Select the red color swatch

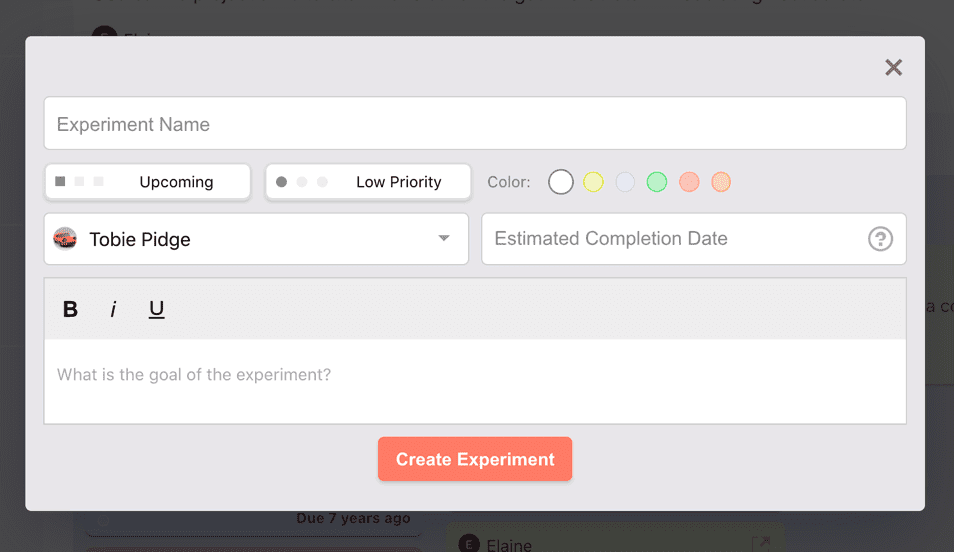click(x=689, y=182)
